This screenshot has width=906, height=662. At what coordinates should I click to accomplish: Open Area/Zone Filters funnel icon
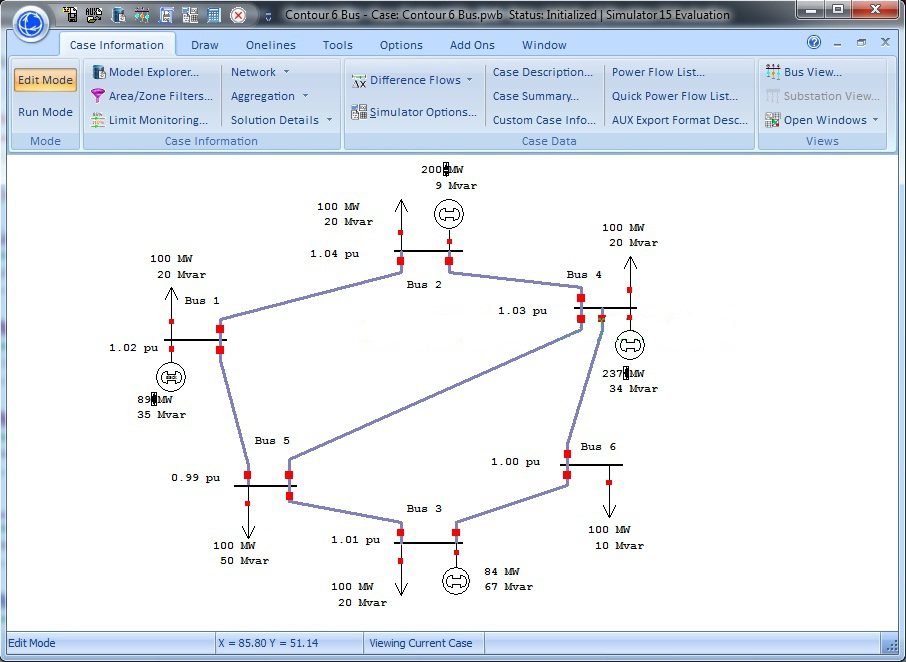point(99,96)
